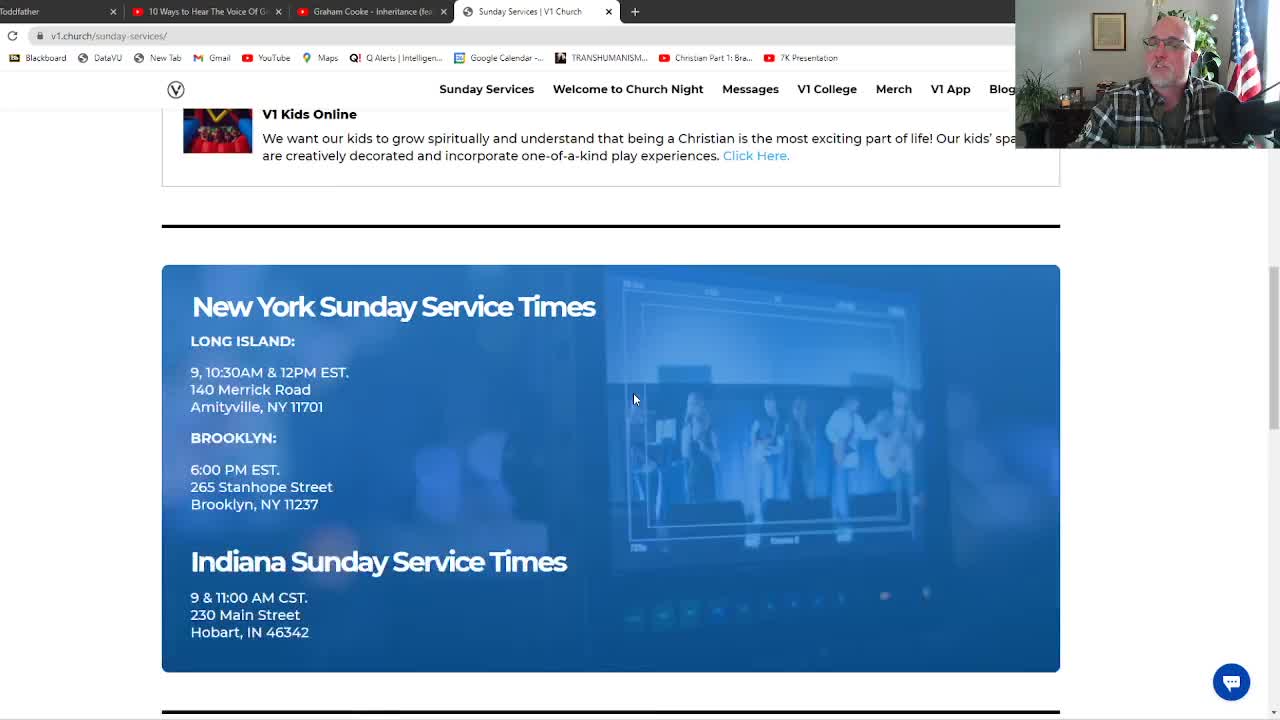Click the Brooklyn, NY 11237 text
Screen dimensions: 1280x720
pyautogui.click(x=254, y=504)
